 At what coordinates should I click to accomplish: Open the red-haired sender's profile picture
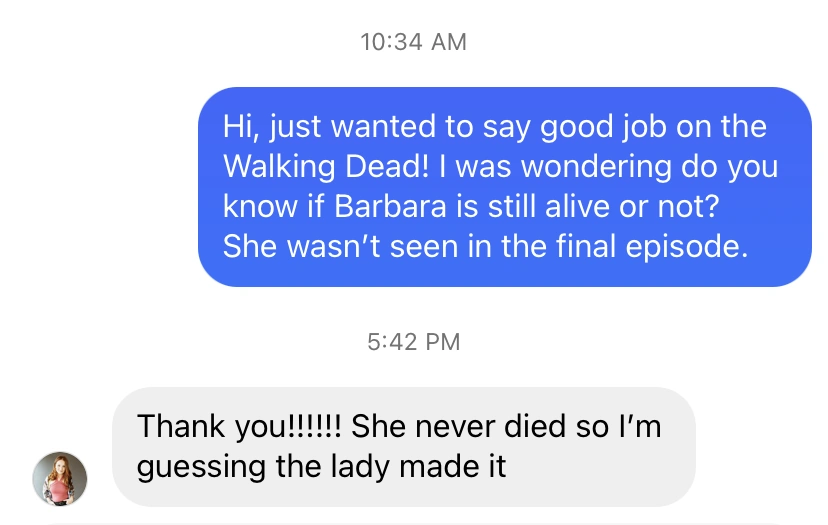(60, 479)
